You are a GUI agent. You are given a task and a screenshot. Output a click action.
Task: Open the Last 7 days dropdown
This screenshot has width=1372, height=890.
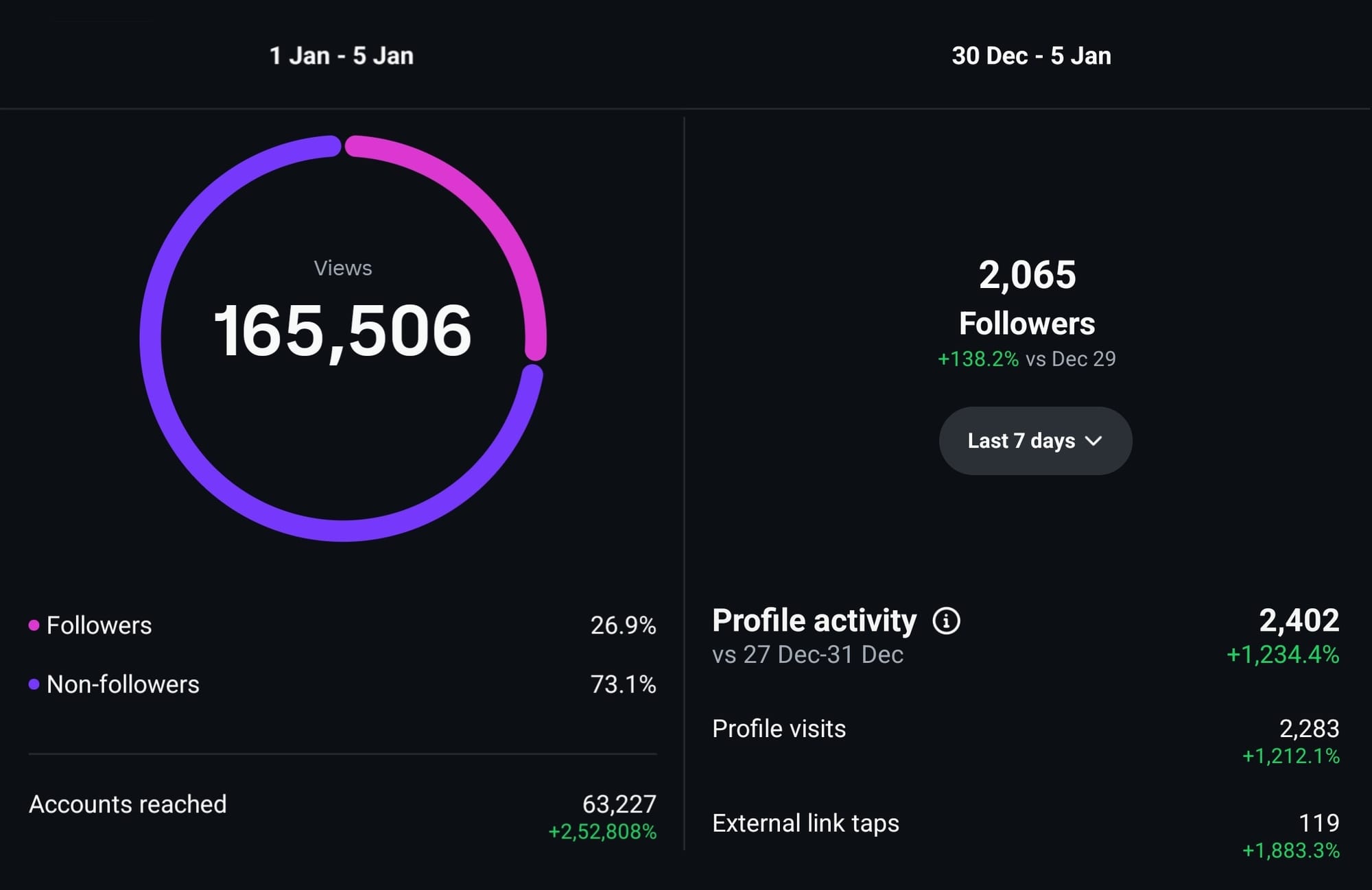point(1034,441)
